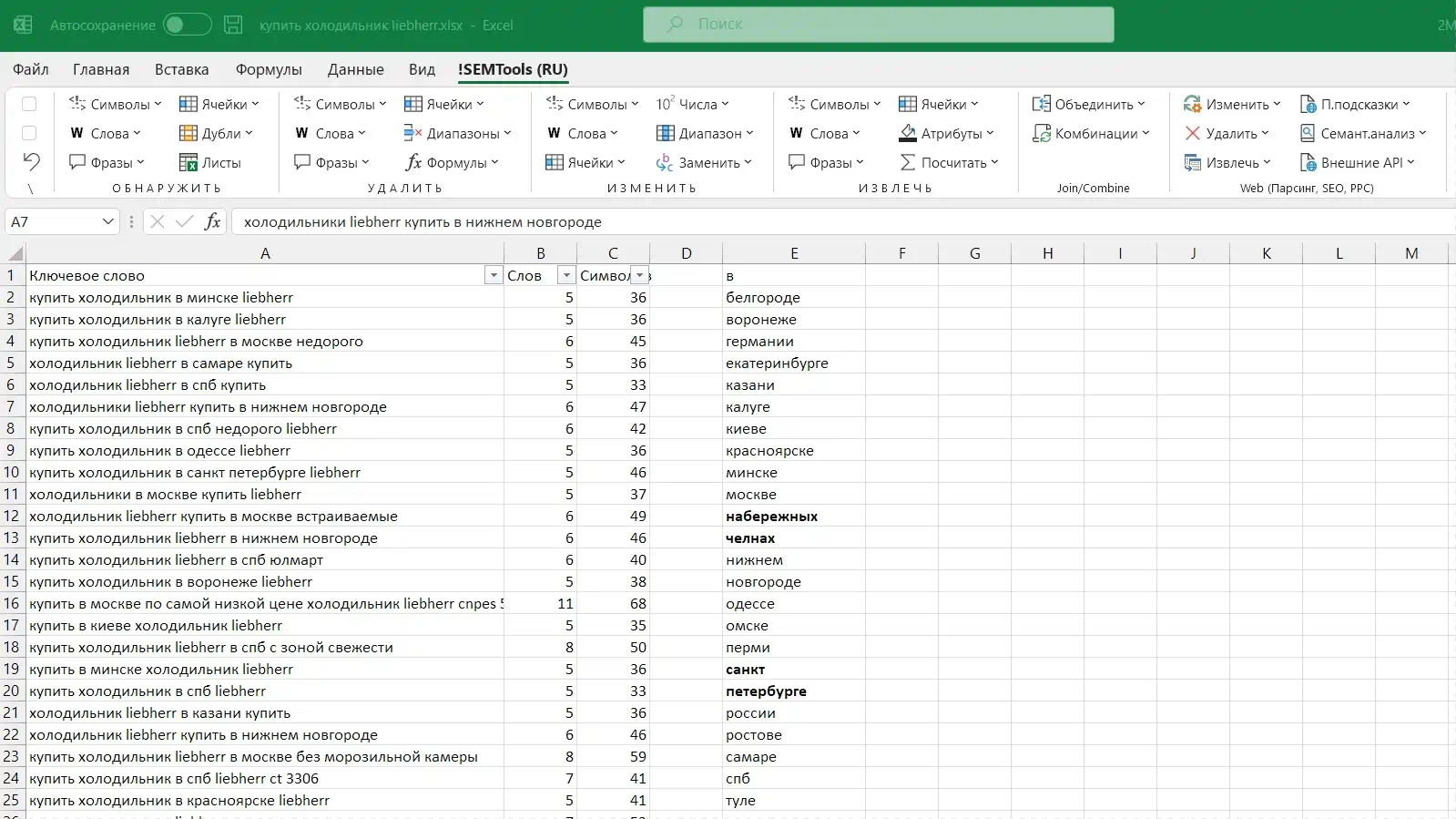The image size is (1456, 819).
Task: Open the Дубли duplicates tool
Action: click(216, 133)
